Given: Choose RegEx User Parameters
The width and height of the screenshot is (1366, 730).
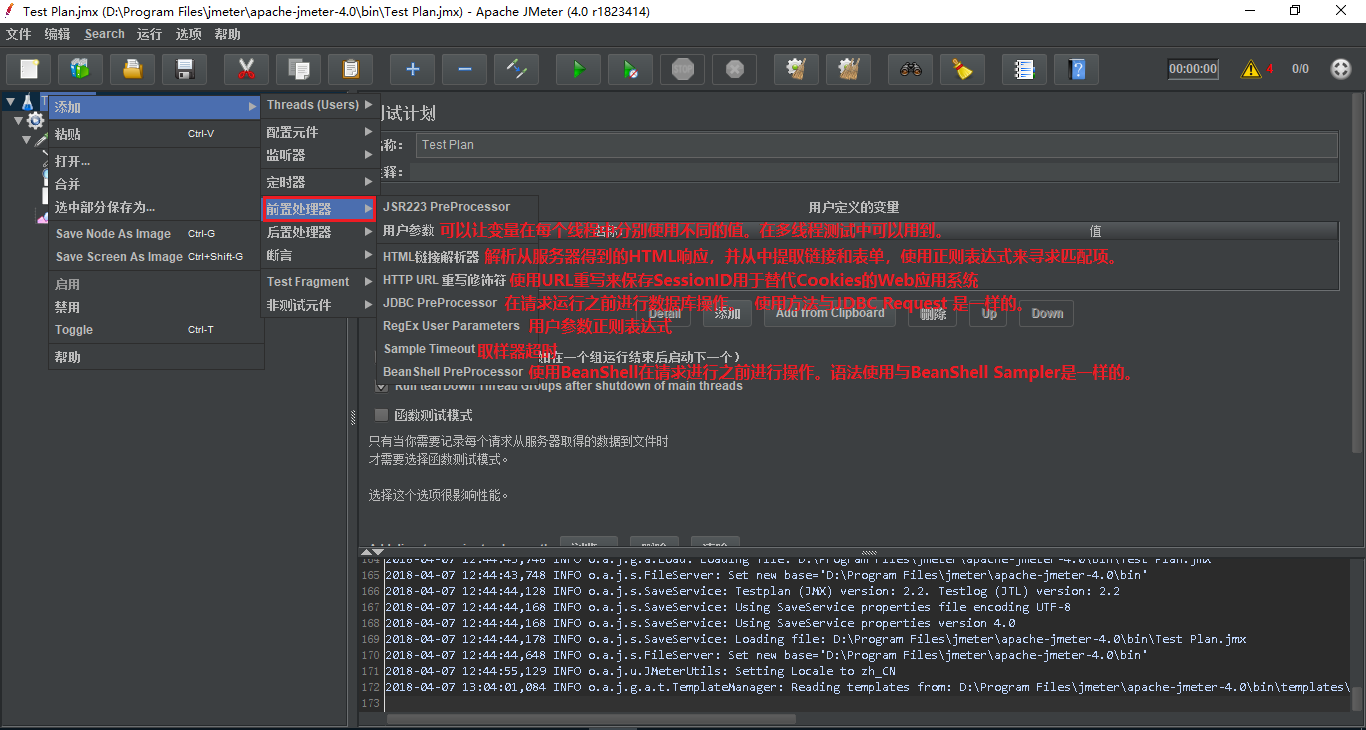Looking at the screenshot, I should coord(457,326).
